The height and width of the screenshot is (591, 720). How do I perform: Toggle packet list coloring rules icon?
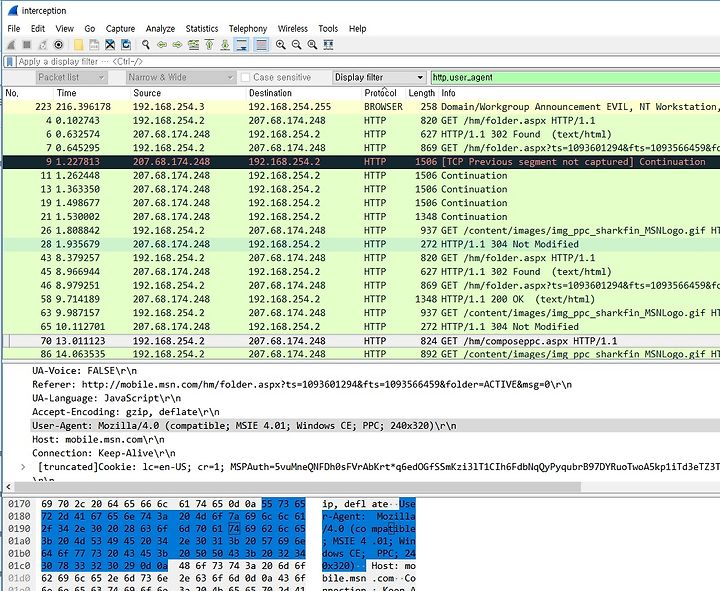(x=261, y=45)
